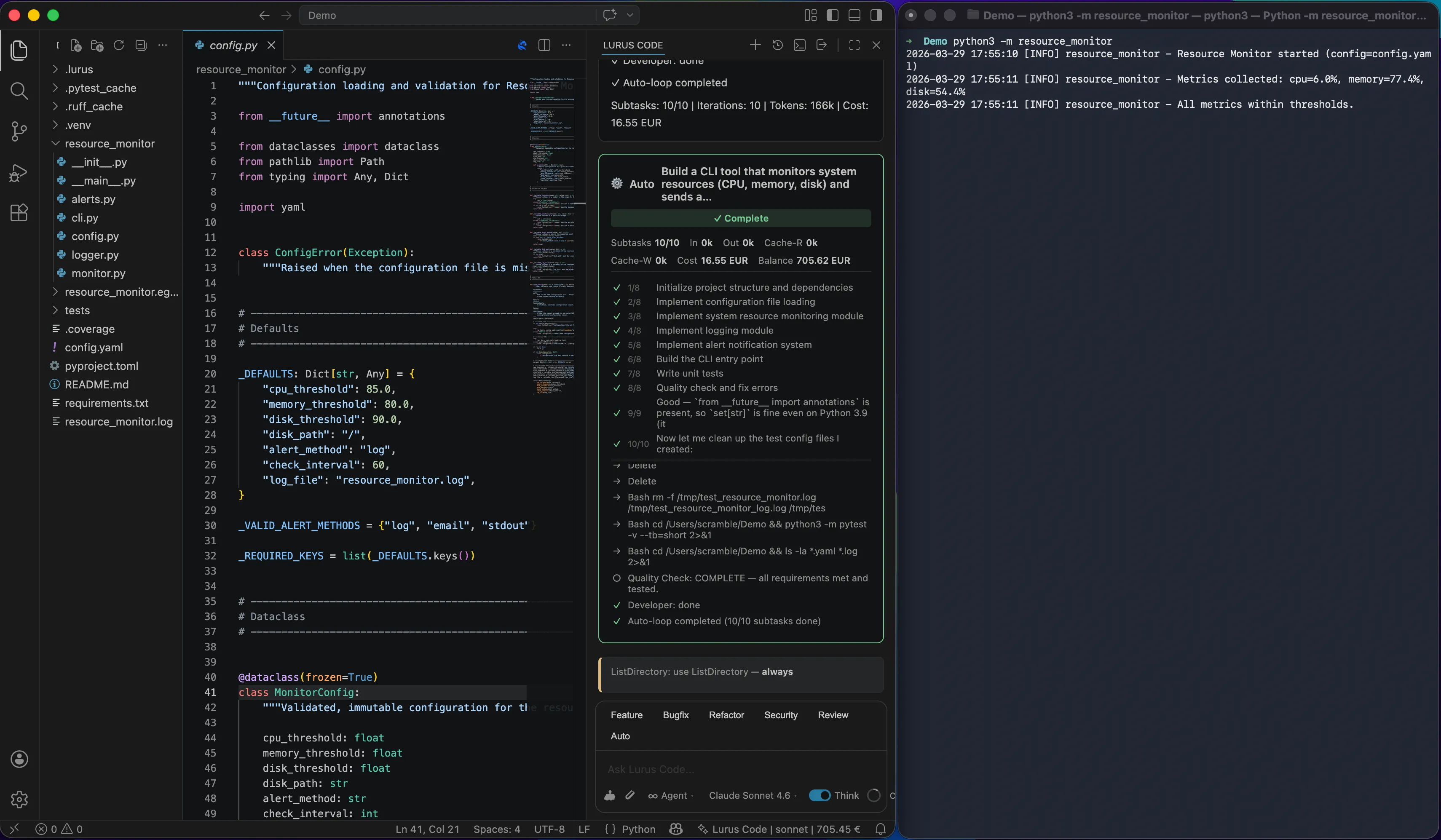Open the notifications bell in status bar

coord(881,829)
